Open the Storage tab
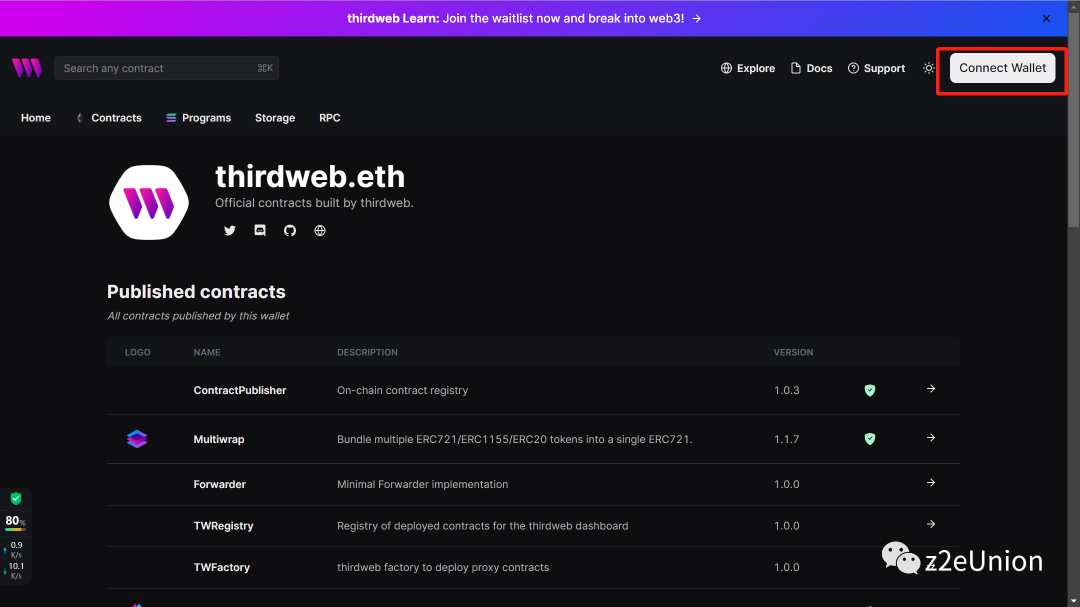Viewport: 1080px width, 607px height. click(x=275, y=118)
